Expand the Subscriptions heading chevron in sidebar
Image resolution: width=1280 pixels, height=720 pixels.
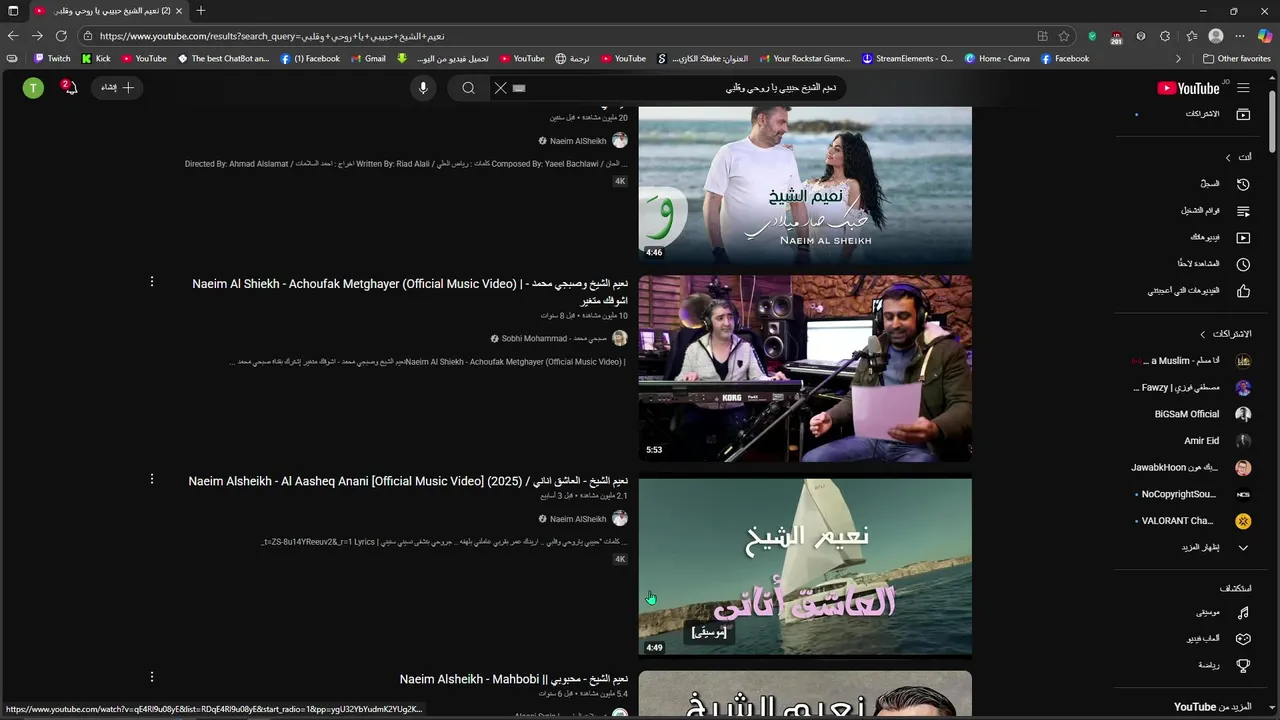click(x=1203, y=334)
